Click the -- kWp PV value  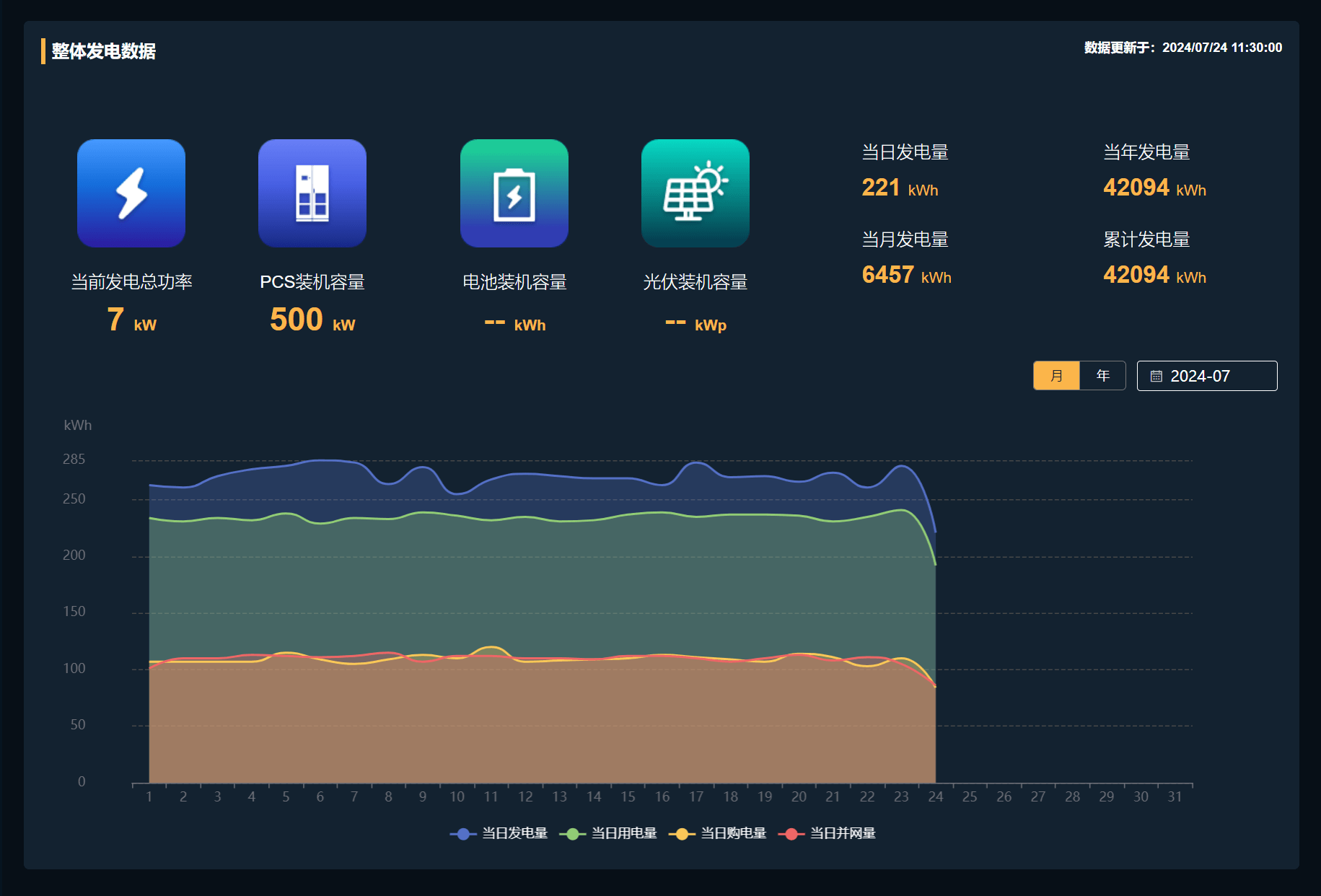(x=695, y=323)
